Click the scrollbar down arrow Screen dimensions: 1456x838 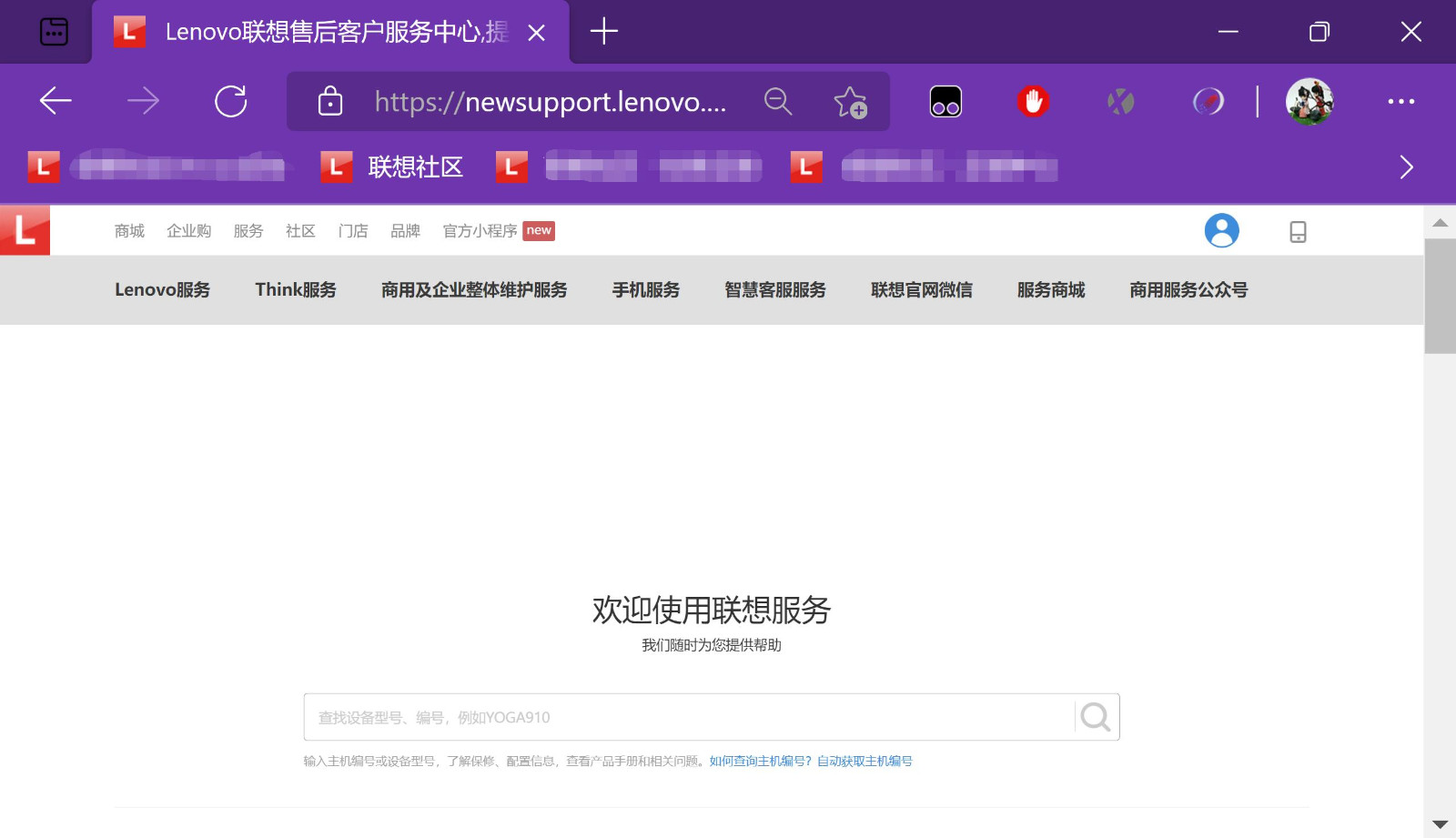pos(1440,824)
